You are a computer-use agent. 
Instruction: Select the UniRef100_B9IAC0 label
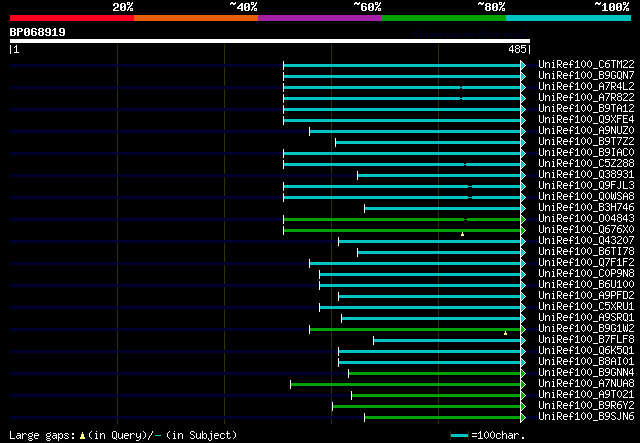pos(586,152)
